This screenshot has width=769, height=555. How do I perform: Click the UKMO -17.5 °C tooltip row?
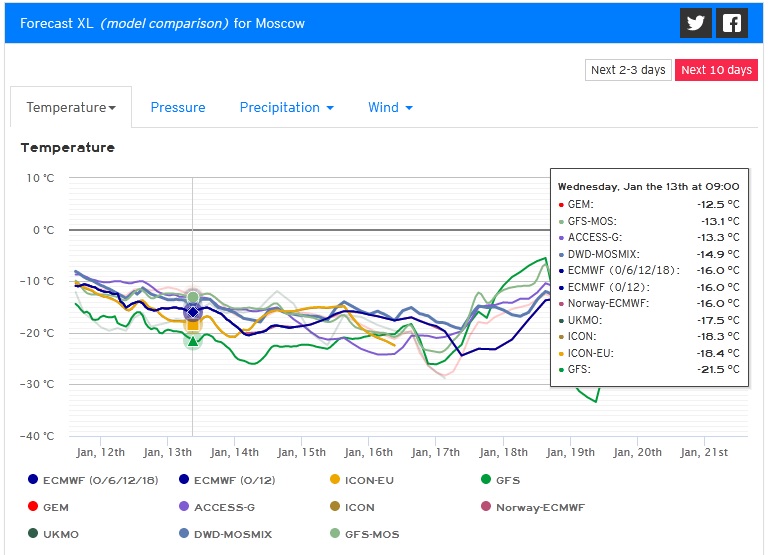[649, 320]
